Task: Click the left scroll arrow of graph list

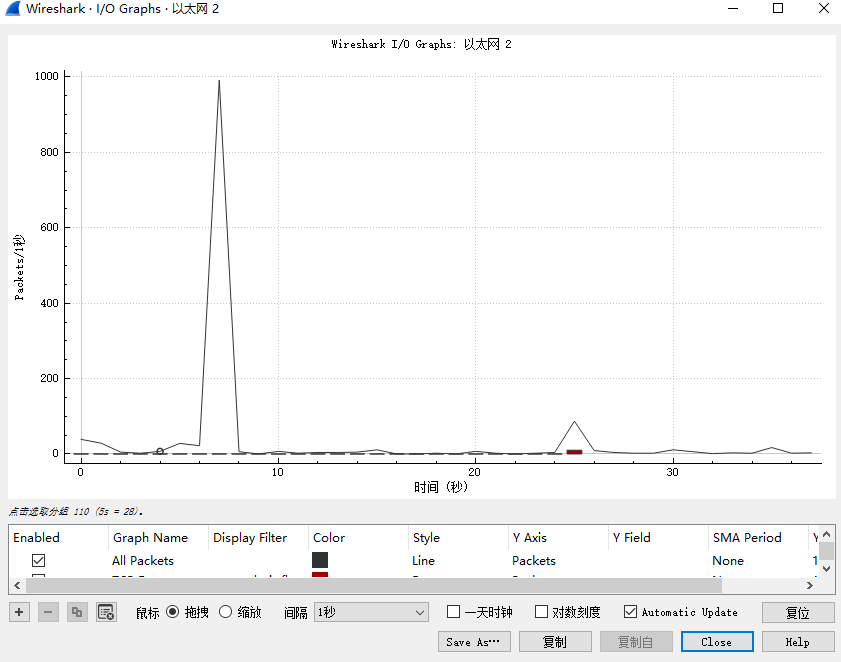Action: tap(17, 585)
